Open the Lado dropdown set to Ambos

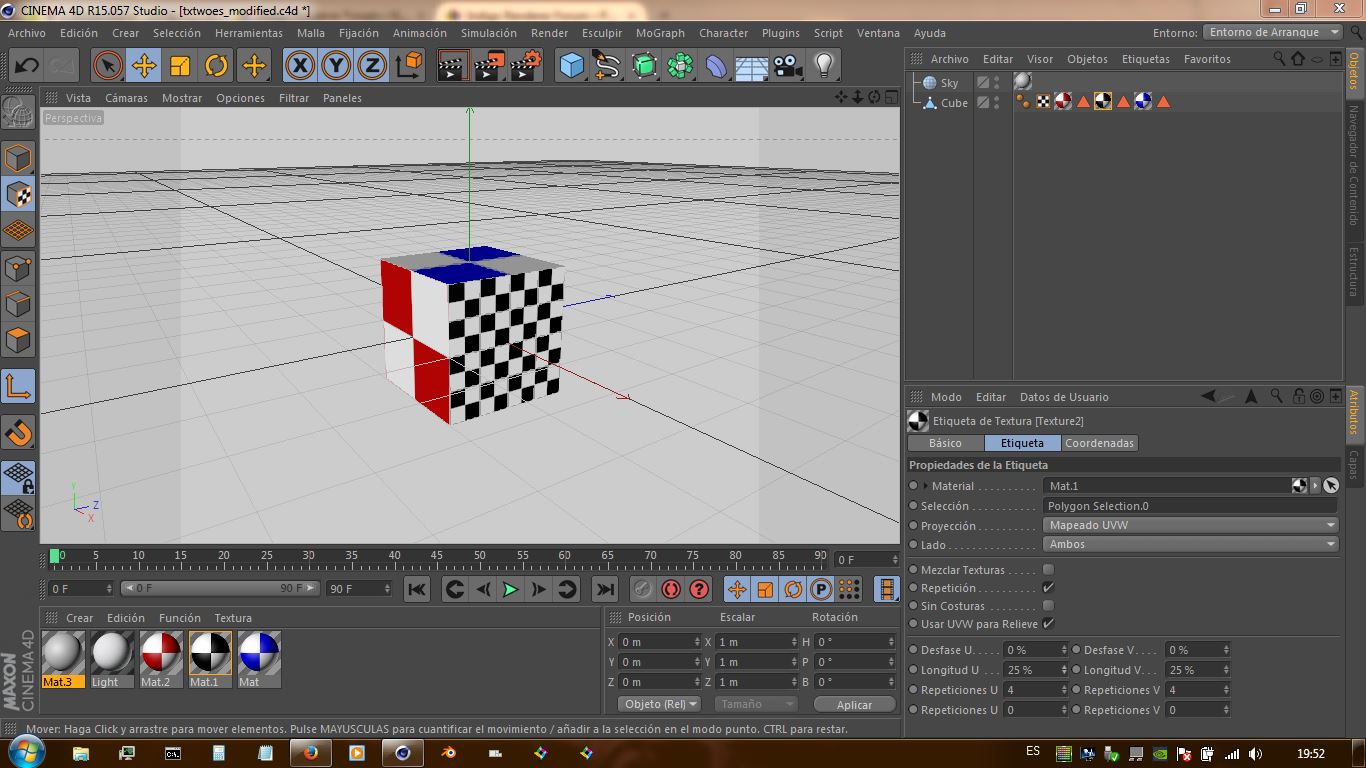[x=1190, y=544]
